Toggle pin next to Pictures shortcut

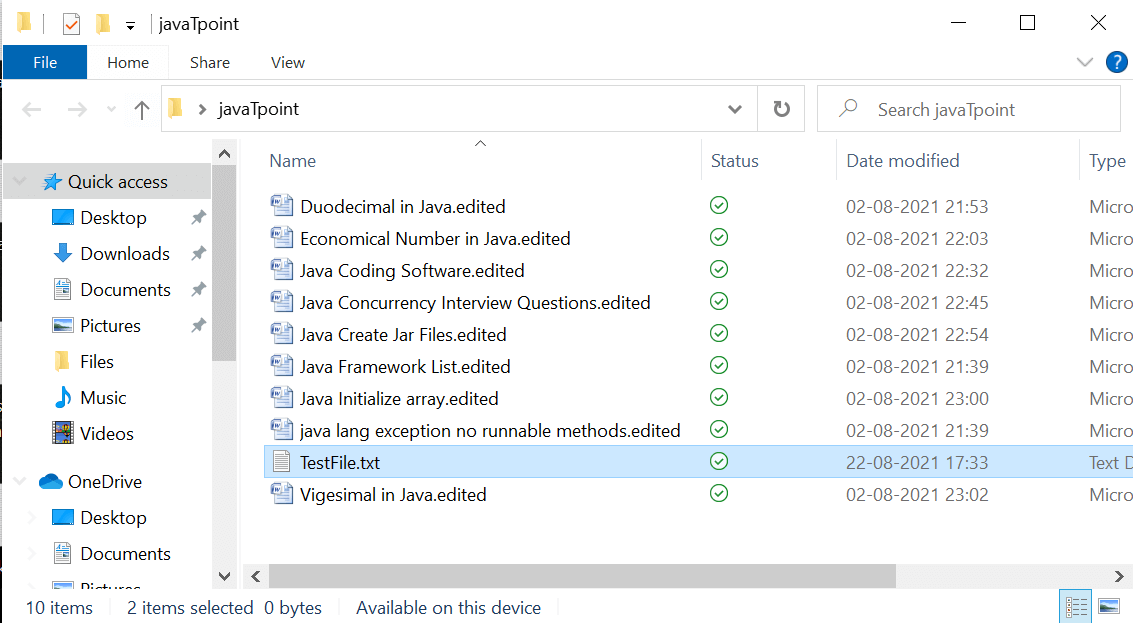point(198,326)
